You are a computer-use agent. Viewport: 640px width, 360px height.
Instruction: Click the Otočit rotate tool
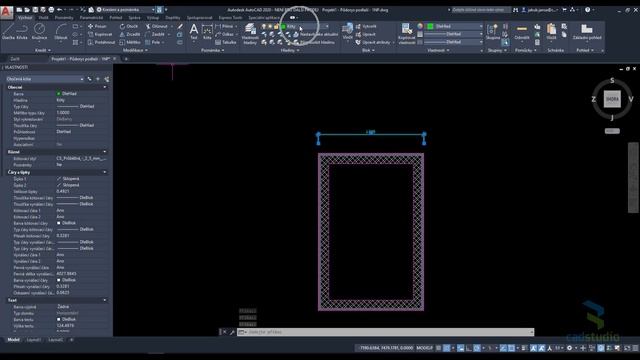point(129,26)
